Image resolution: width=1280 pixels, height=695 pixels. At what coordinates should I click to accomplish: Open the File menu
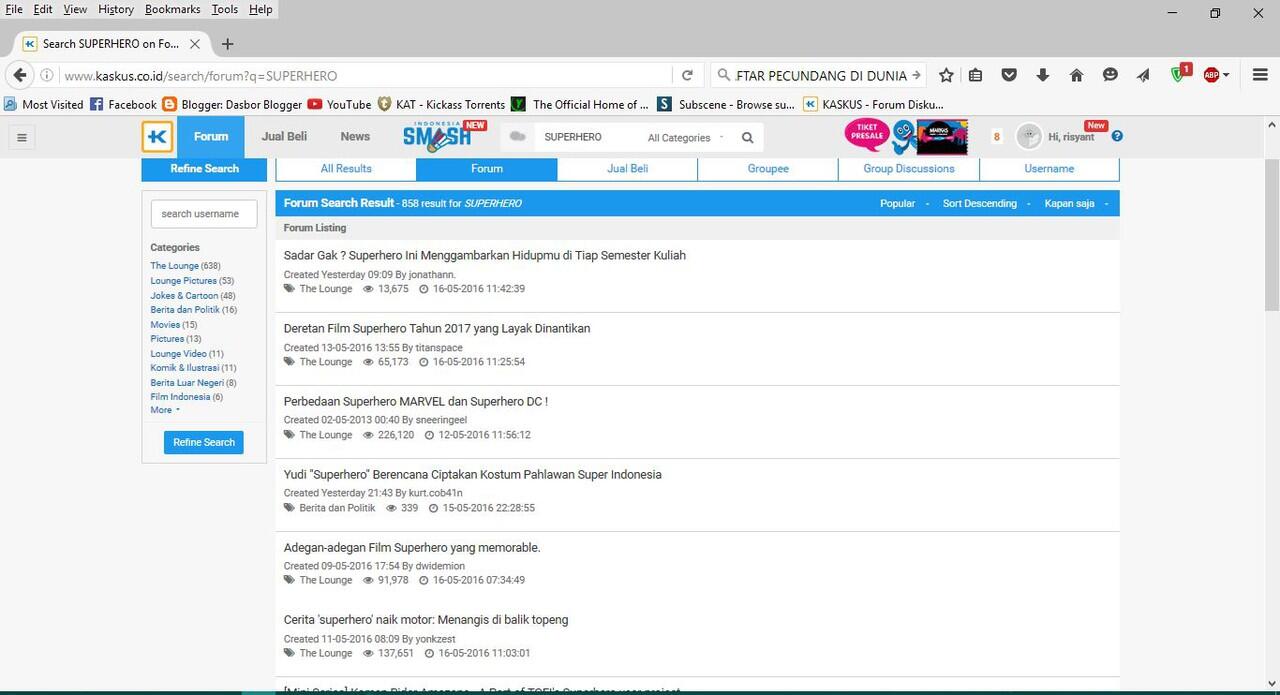click(14, 9)
